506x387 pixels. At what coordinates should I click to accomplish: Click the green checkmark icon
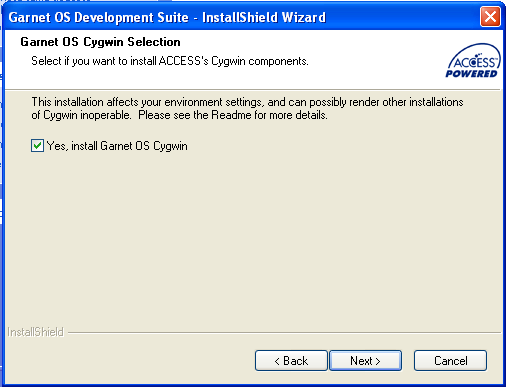[37, 145]
